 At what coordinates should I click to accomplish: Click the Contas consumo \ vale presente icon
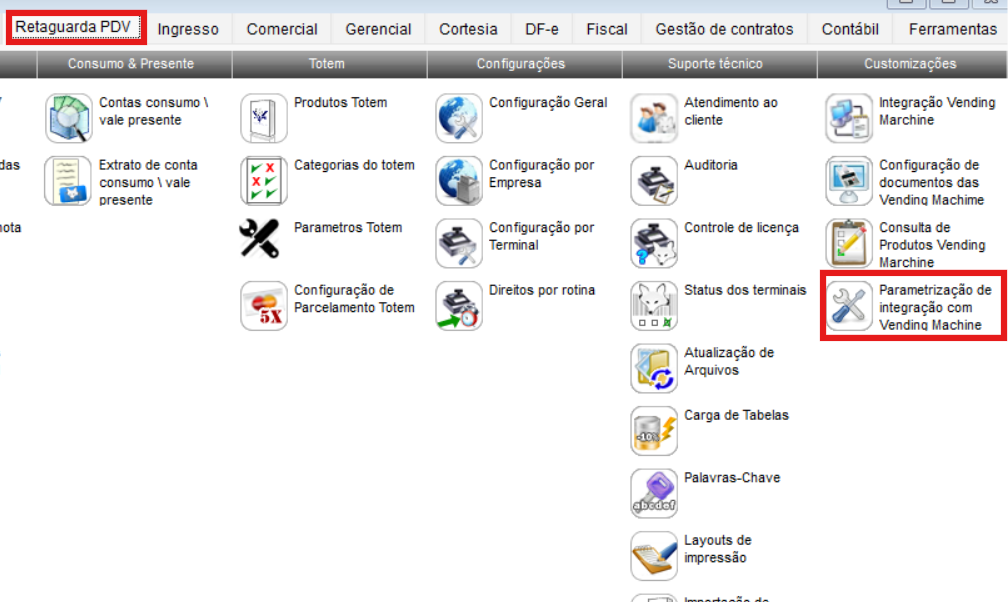[68, 118]
